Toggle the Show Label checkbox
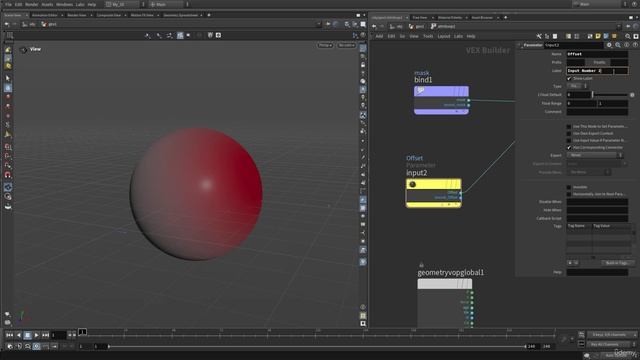 pos(569,78)
